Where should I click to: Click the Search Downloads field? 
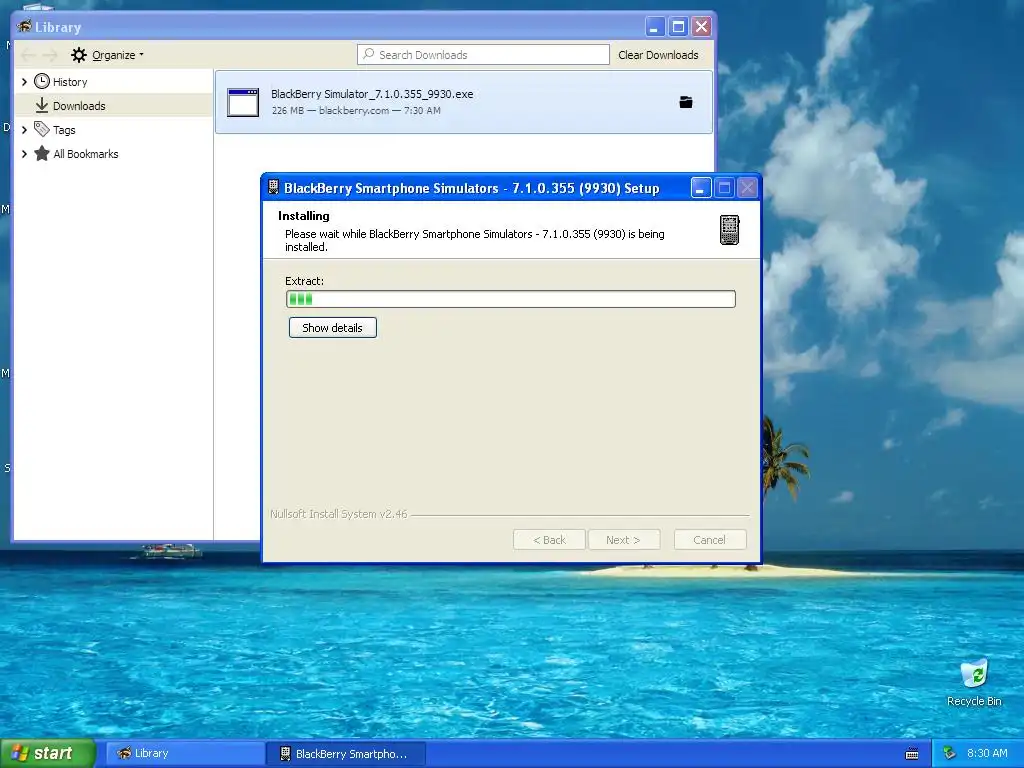coord(483,55)
